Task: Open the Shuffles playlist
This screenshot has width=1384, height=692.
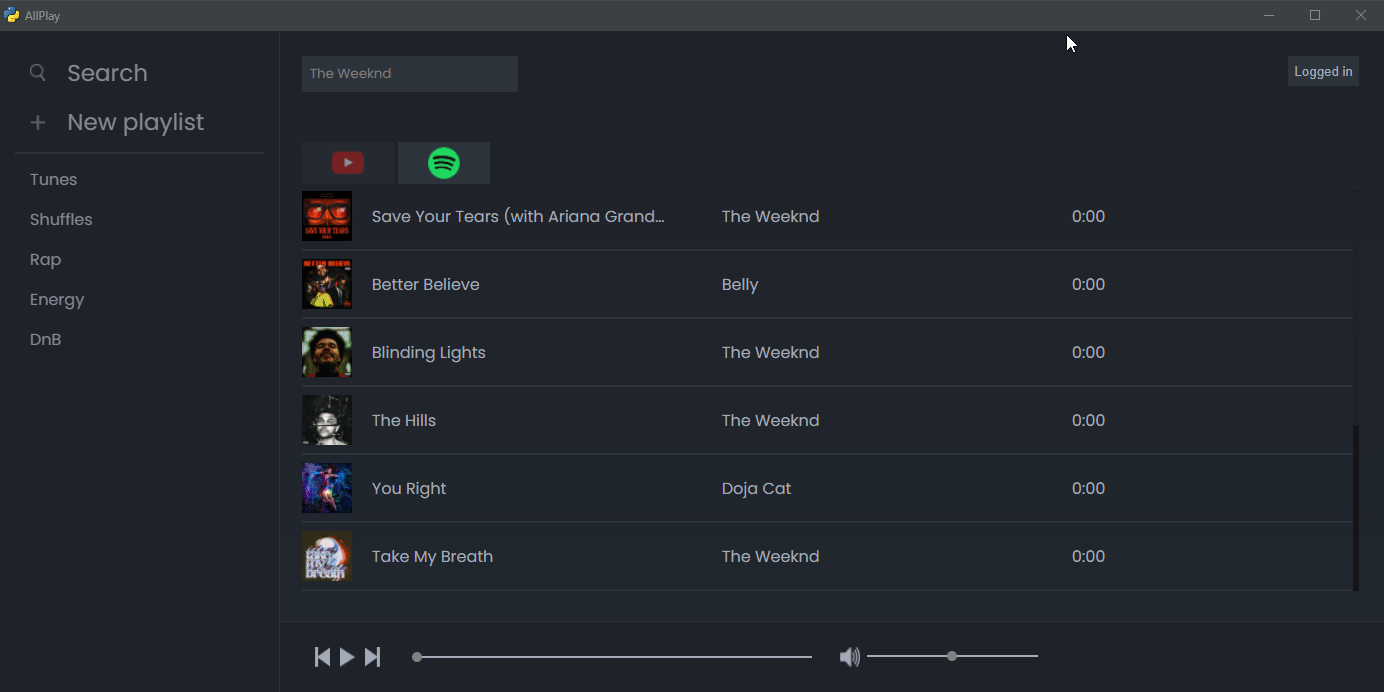Action: tap(61, 220)
